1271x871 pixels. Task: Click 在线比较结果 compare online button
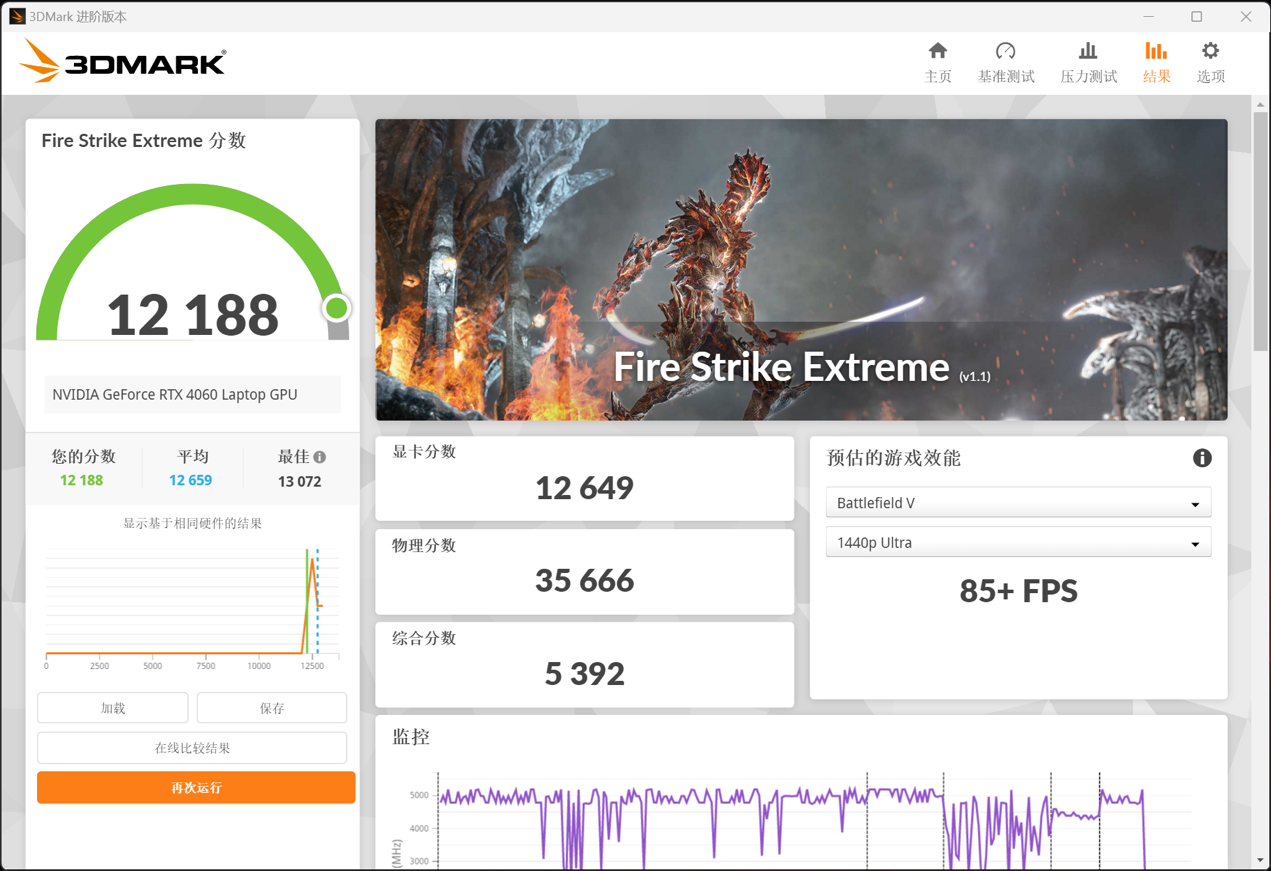(x=192, y=748)
